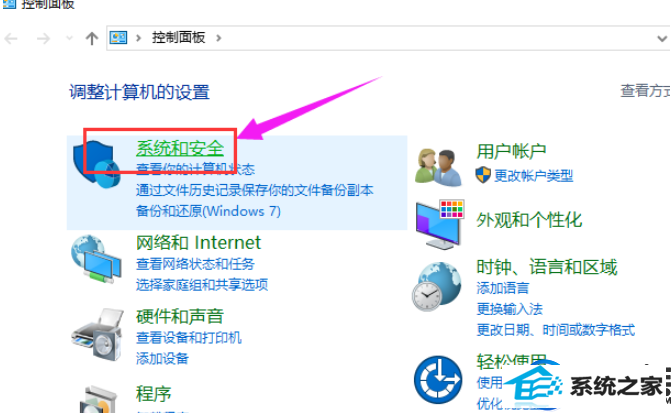Screen dimensions: 671x413
Task: Open 查看网络状态和任务 link
Action: 195,264
